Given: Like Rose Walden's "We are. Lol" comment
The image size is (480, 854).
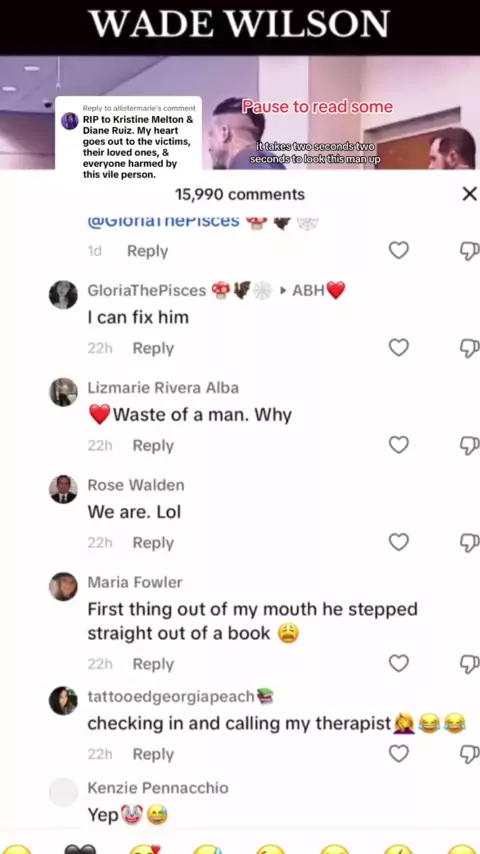Looking at the screenshot, I should click(399, 542).
